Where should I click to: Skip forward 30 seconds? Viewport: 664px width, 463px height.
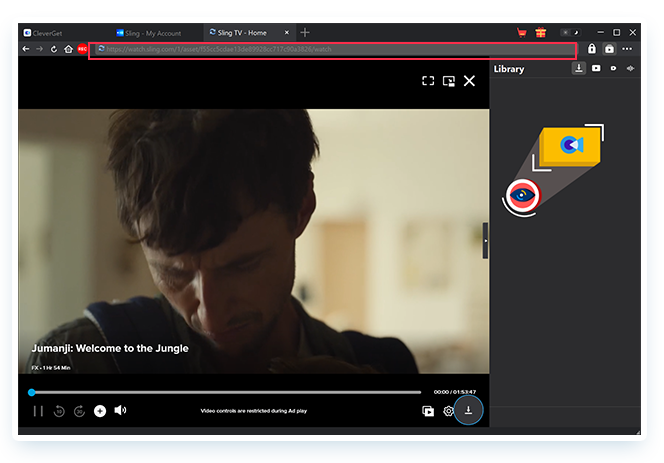(79, 411)
